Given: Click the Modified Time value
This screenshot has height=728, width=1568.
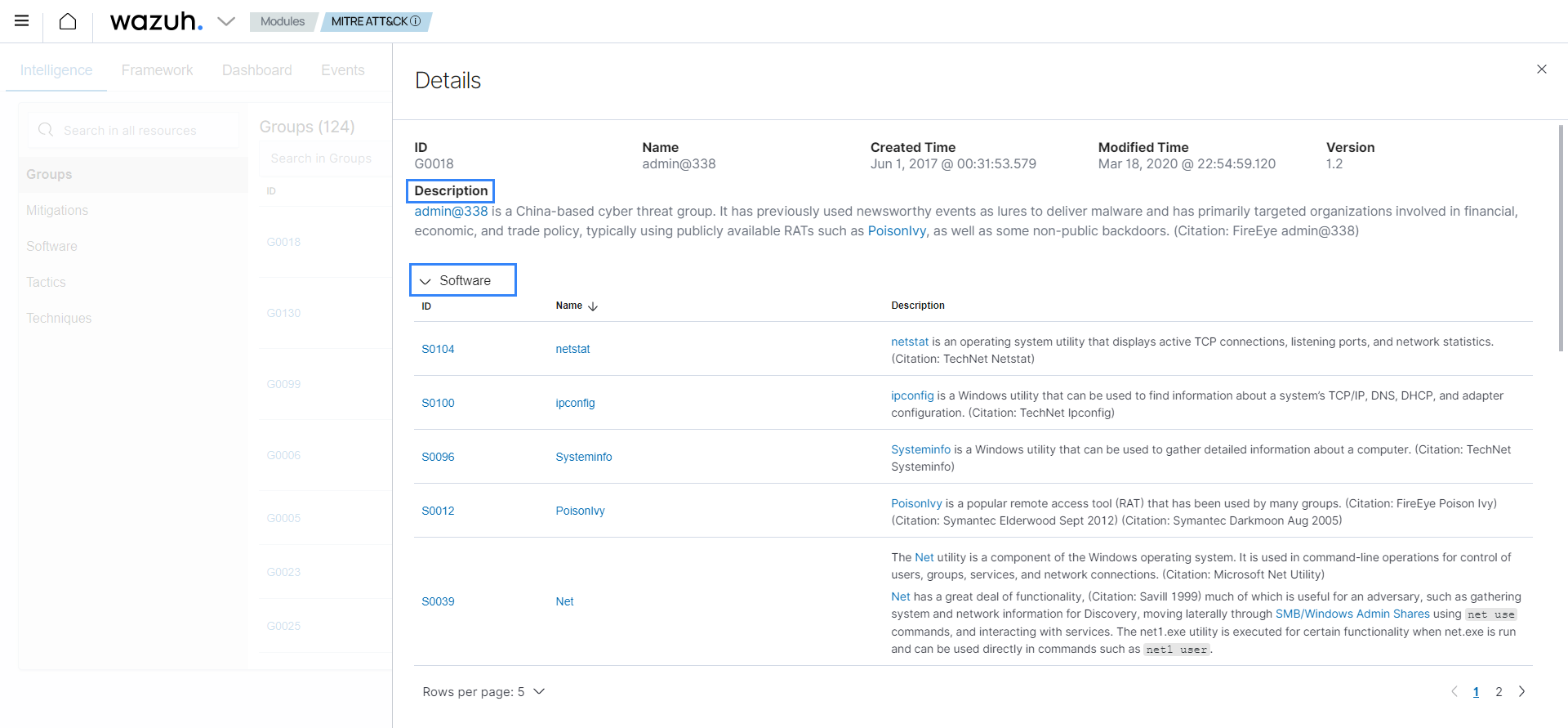Looking at the screenshot, I should pos(1187,163).
